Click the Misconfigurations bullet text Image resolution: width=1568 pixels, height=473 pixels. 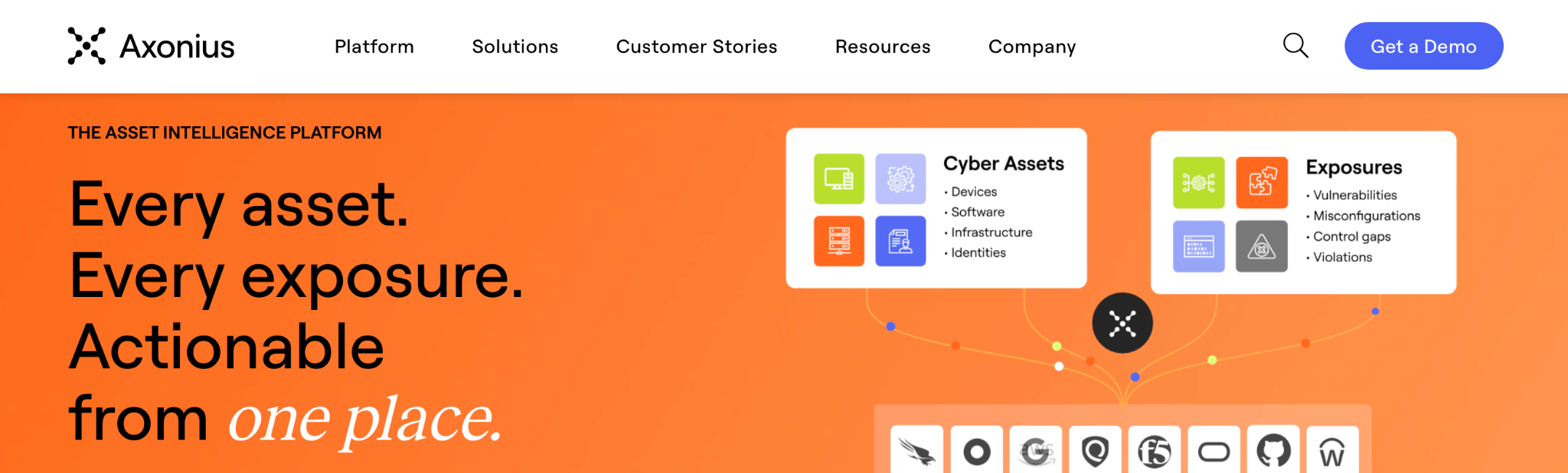click(1367, 216)
